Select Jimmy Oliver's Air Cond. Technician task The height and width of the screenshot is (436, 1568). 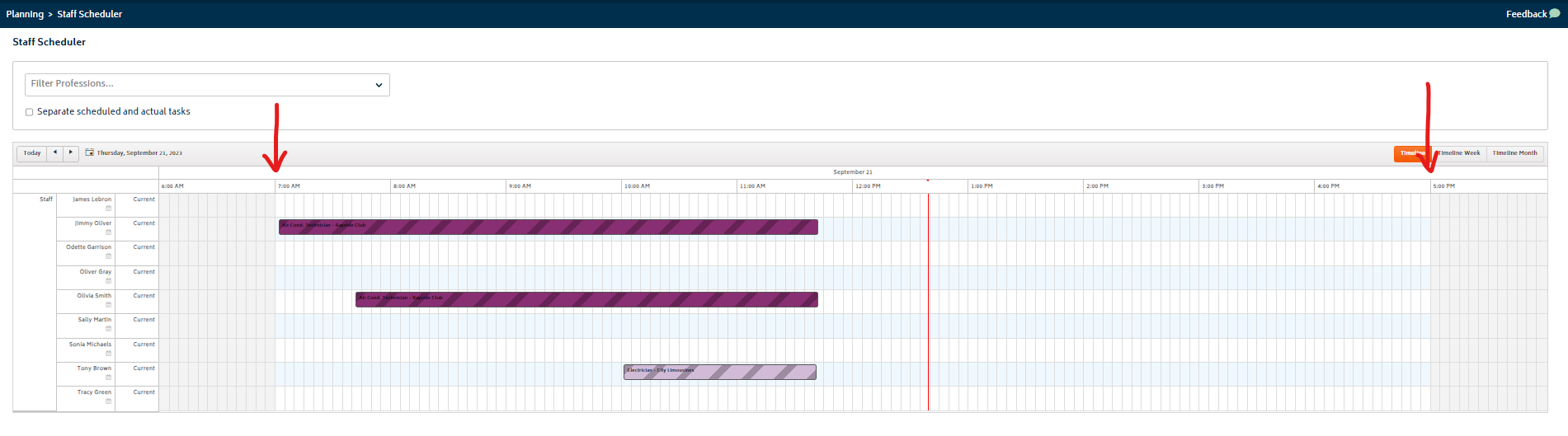[x=549, y=227]
